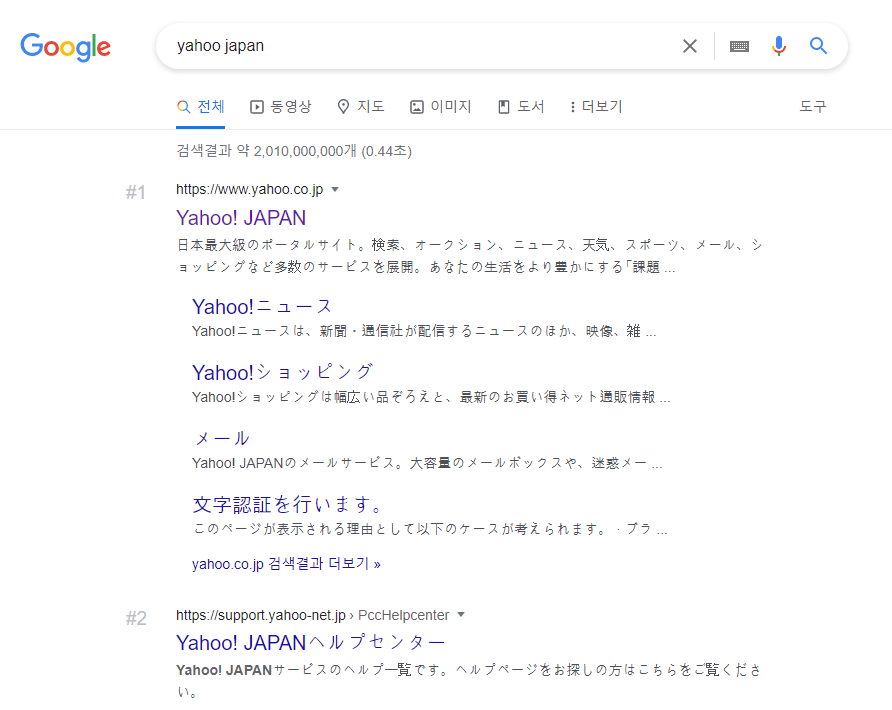Image resolution: width=892 pixels, height=710 pixels.
Task: Switch to the 도서 books tab
Action: (x=521, y=107)
